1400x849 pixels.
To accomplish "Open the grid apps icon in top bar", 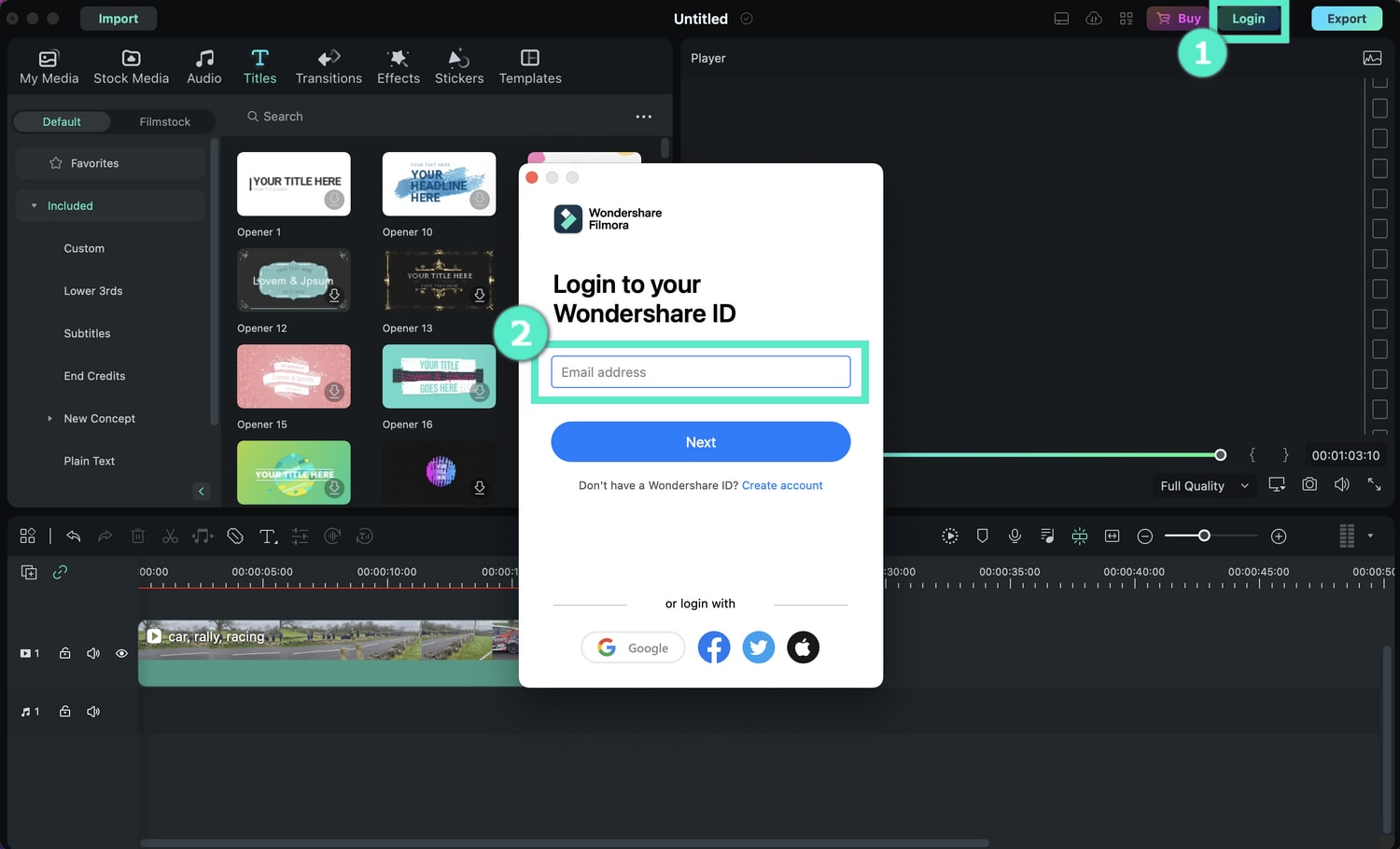I will [1127, 19].
